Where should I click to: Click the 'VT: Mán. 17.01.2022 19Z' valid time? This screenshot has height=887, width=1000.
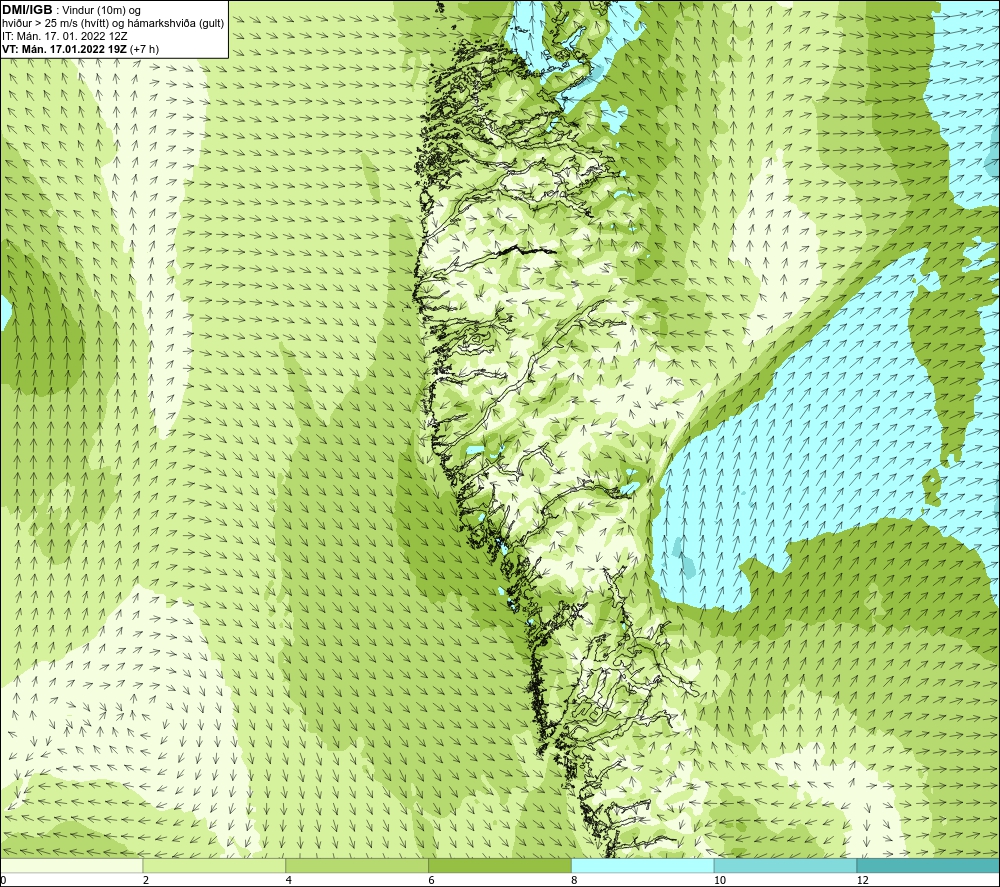coord(64,49)
